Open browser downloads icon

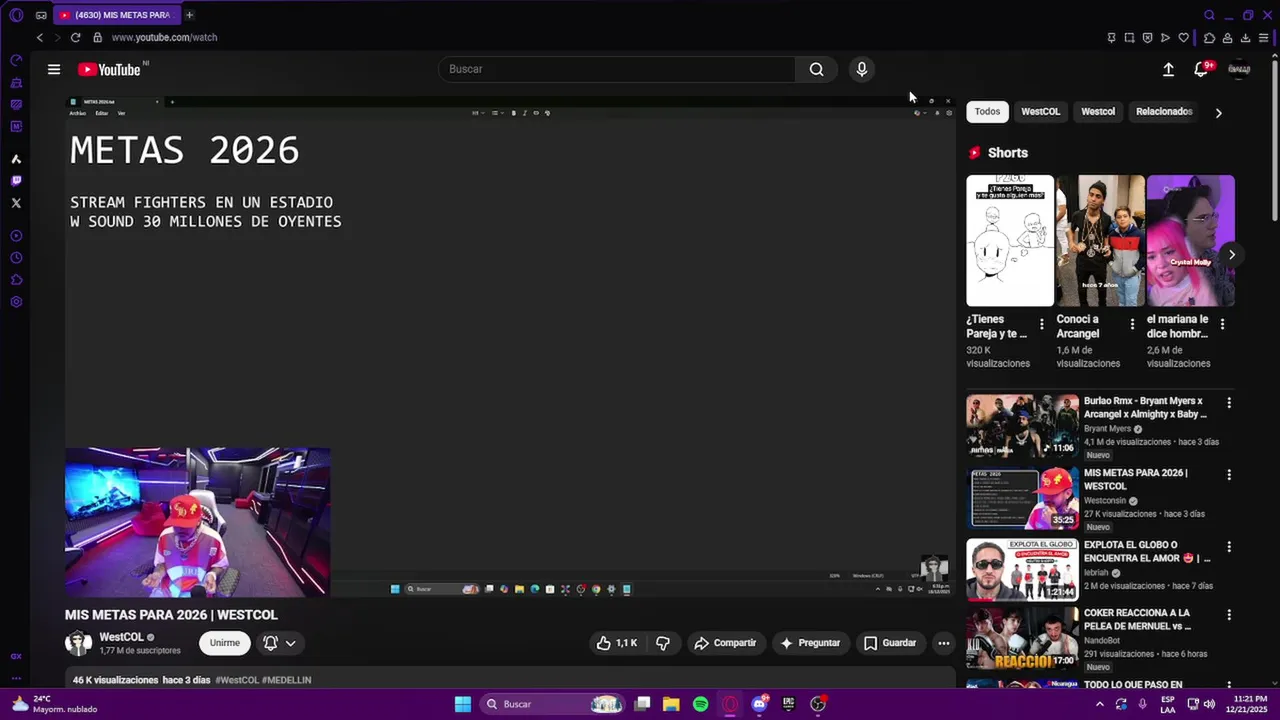[x=1245, y=38]
